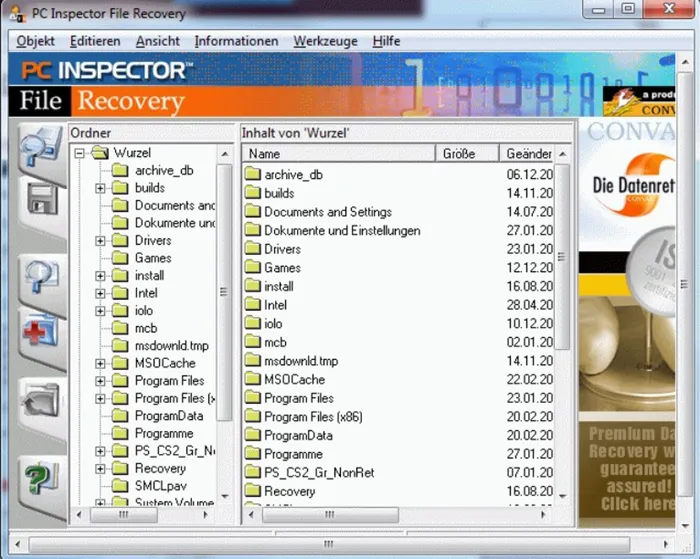
Task: Select the Wurzel folder icon in tree
Action: pos(100,153)
